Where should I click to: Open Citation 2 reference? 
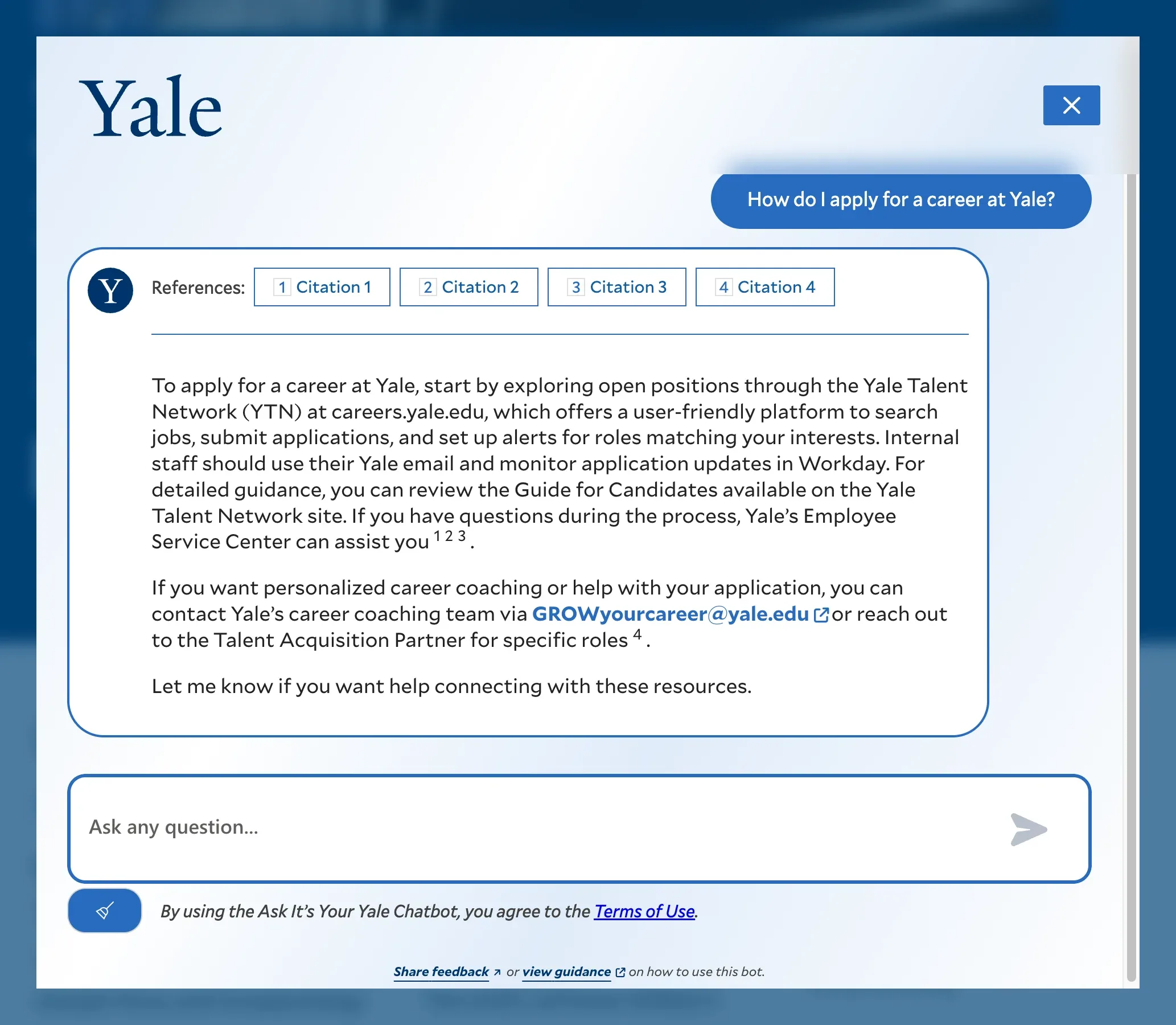(x=468, y=287)
